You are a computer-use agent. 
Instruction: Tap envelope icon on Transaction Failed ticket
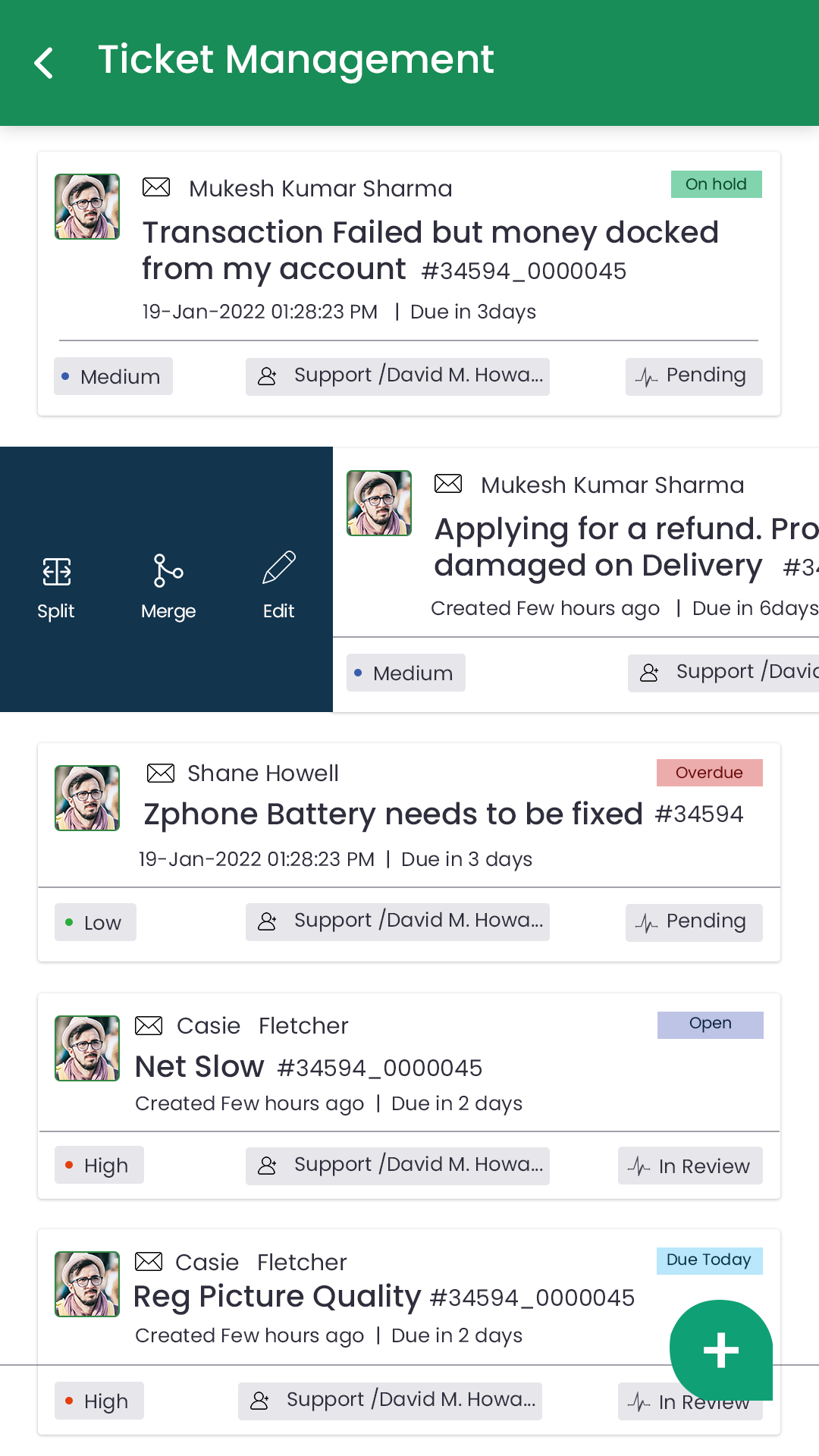pos(156,187)
